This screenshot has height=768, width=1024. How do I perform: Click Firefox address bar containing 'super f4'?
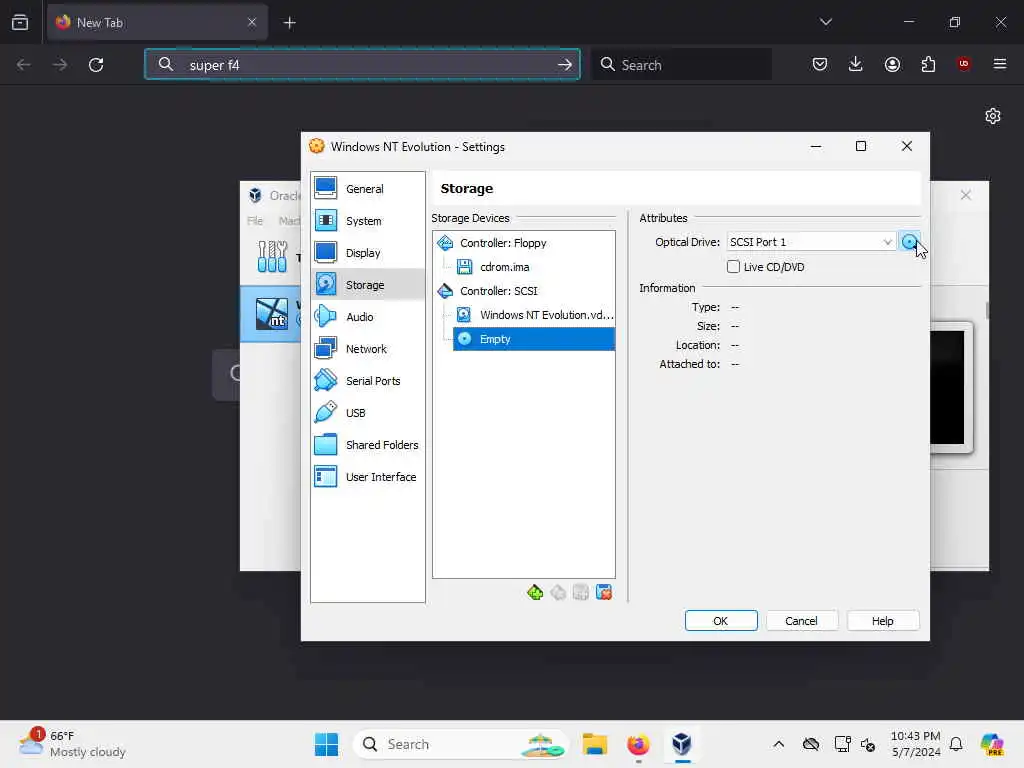[x=362, y=65]
